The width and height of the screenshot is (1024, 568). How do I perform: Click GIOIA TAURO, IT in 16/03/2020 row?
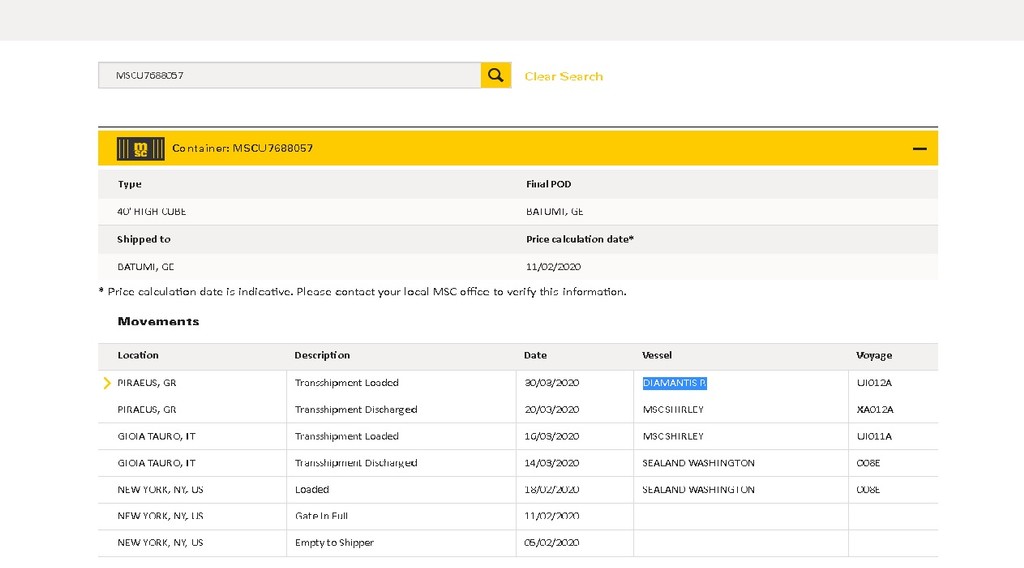156,436
